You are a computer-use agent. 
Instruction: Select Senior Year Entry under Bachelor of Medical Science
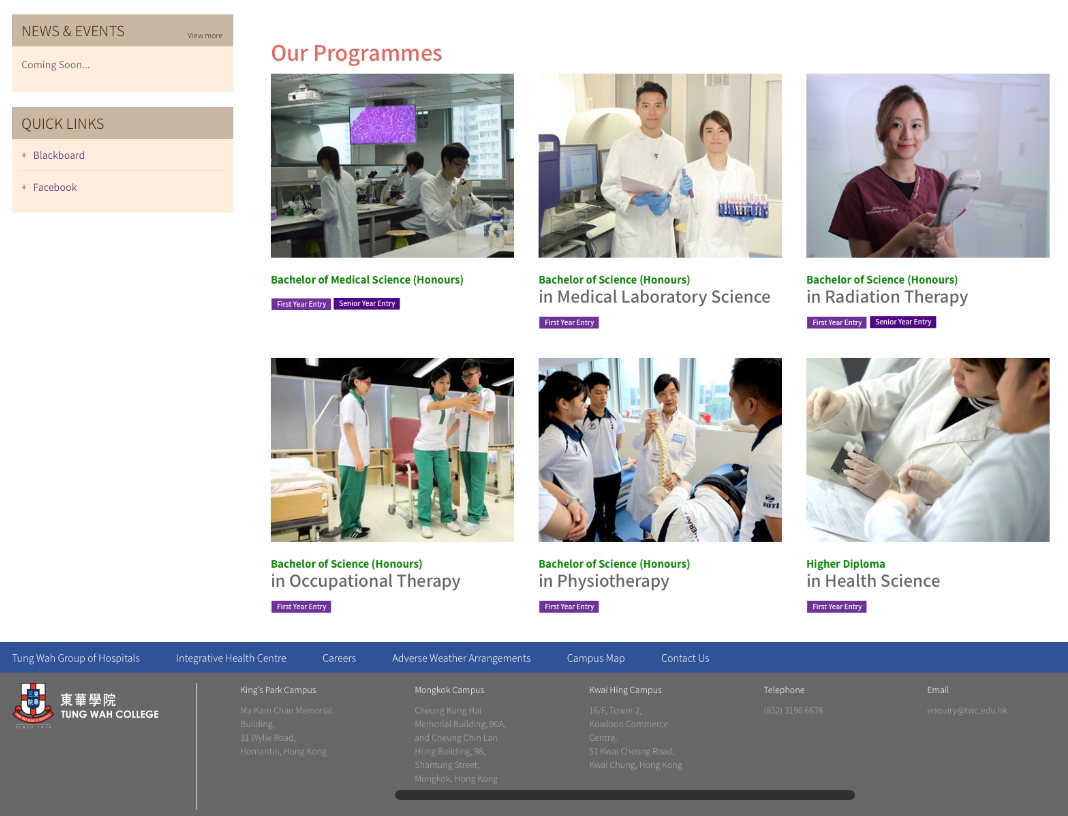click(x=366, y=304)
